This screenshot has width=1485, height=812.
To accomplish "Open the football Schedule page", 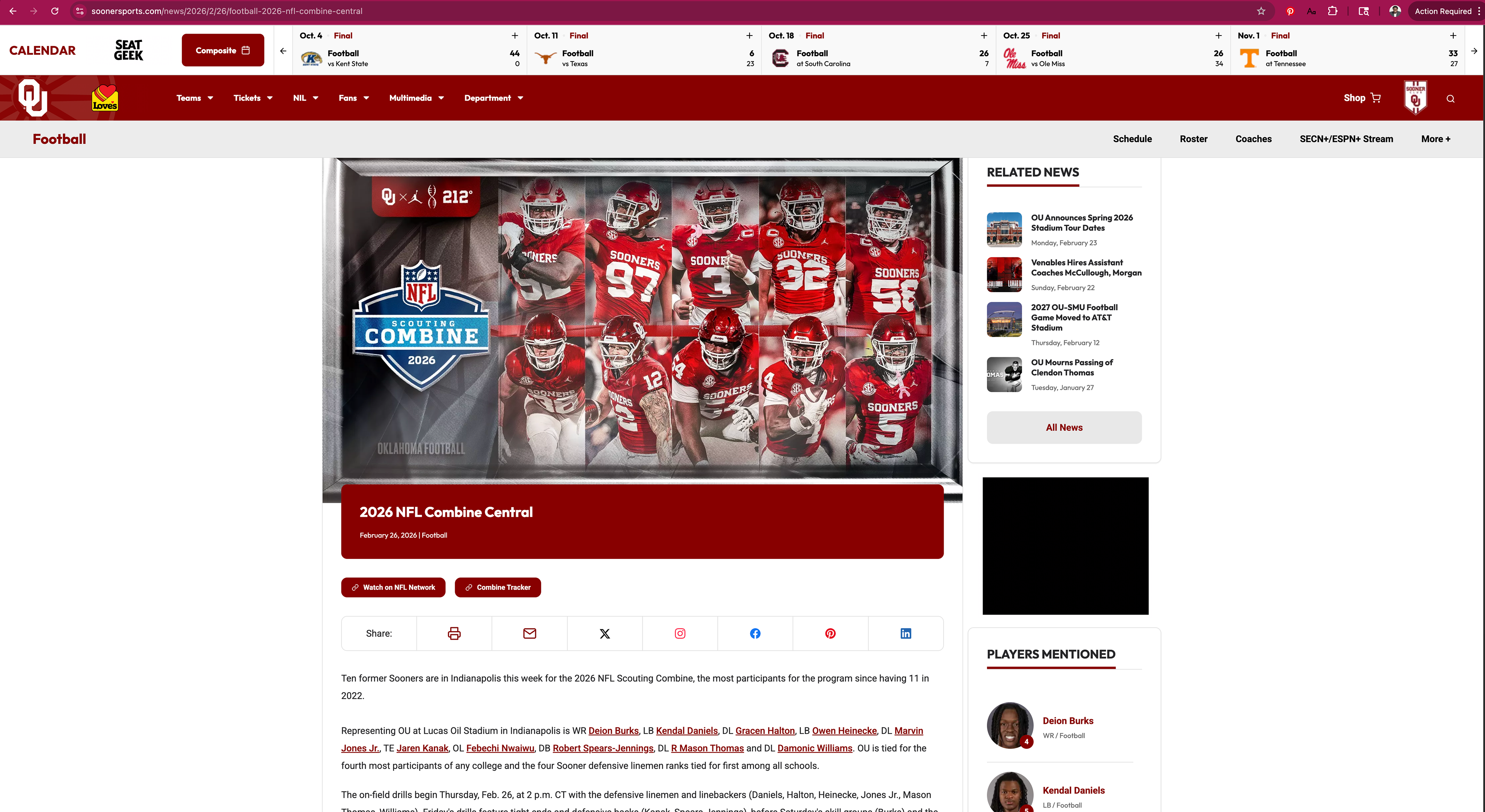I will click(1132, 139).
